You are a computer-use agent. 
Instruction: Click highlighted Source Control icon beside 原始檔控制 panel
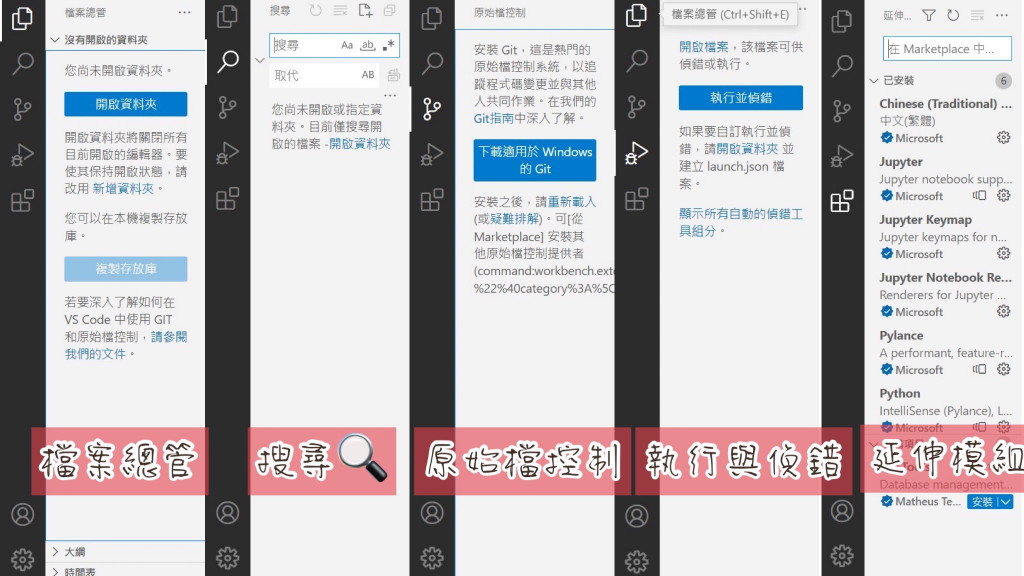click(x=432, y=109)
